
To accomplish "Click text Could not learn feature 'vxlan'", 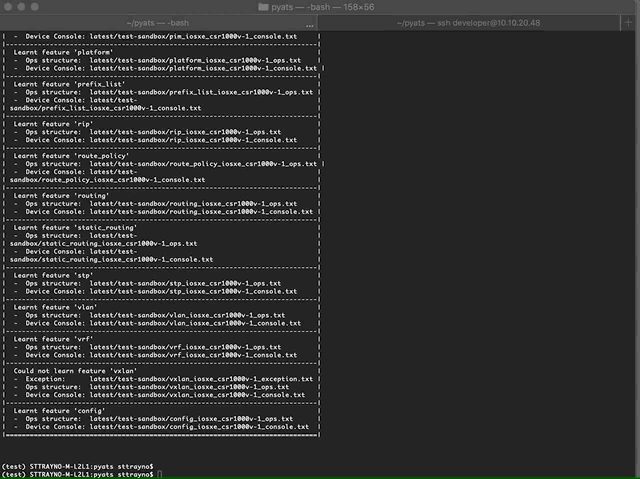I will 76,371.
